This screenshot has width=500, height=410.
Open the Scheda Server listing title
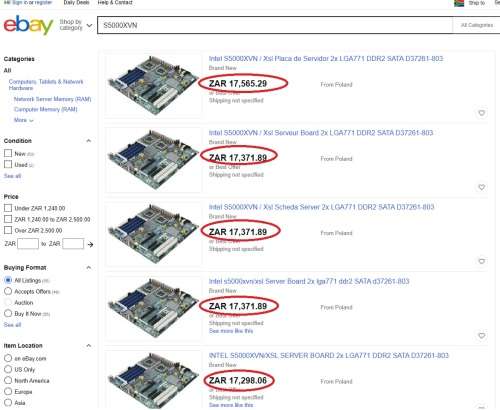click(x=321, y=207)
